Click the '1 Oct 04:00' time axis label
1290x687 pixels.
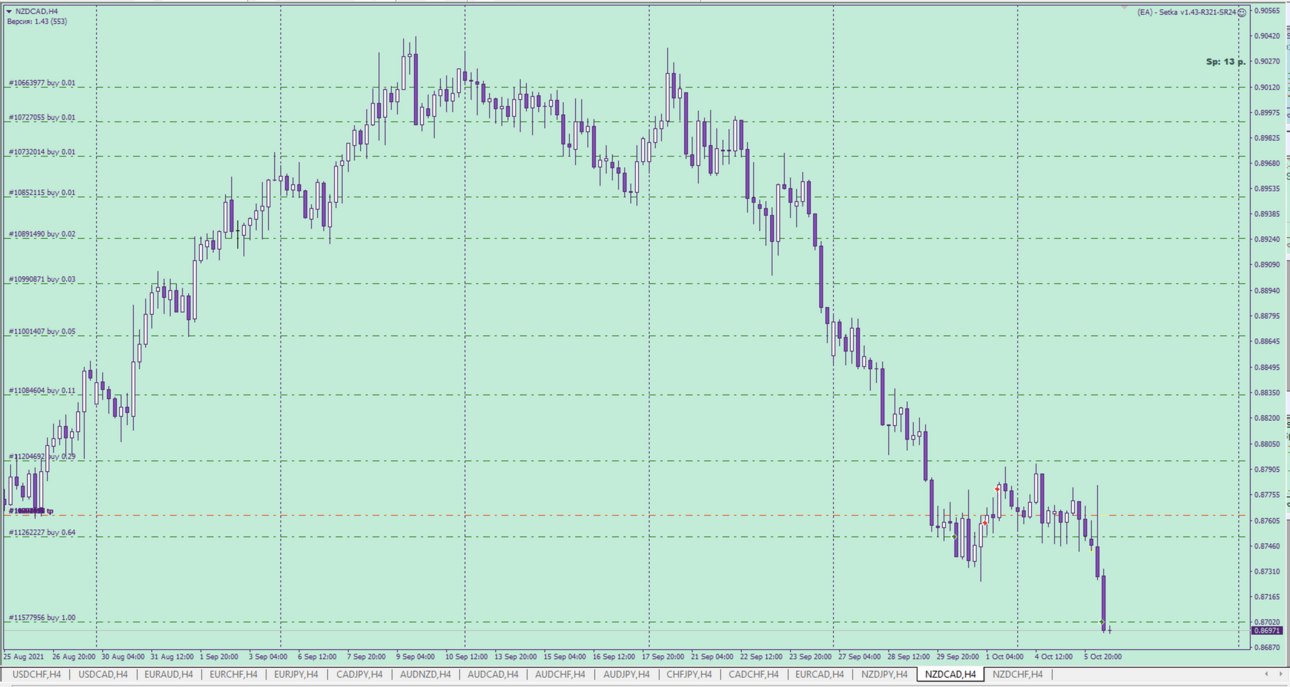(1004, 657)
